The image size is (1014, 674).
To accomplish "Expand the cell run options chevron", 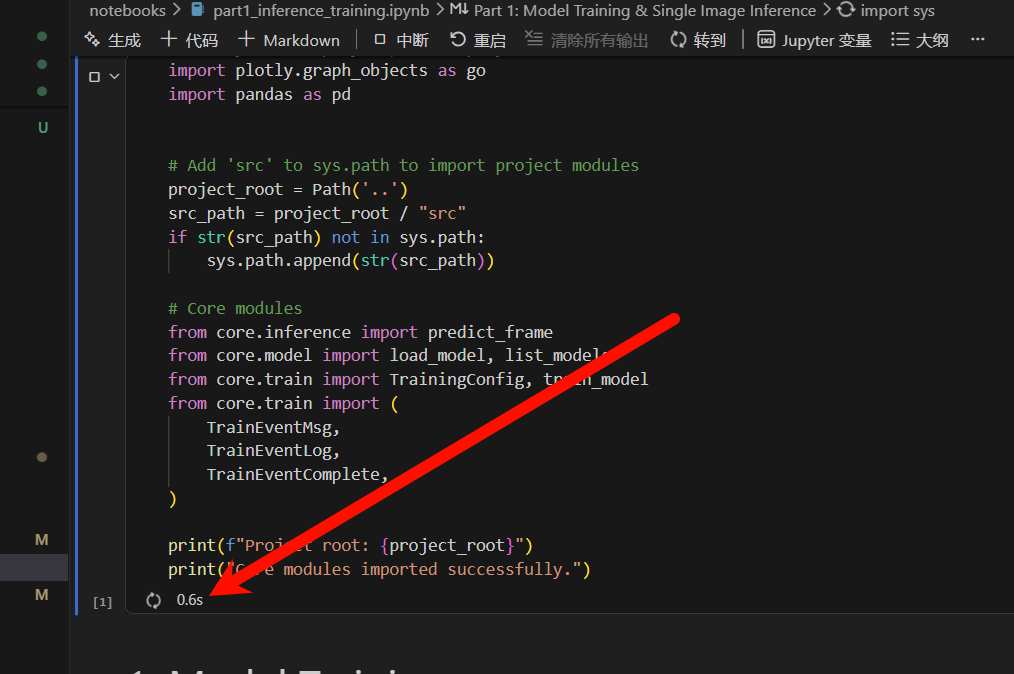I will (x=114, y=77).
